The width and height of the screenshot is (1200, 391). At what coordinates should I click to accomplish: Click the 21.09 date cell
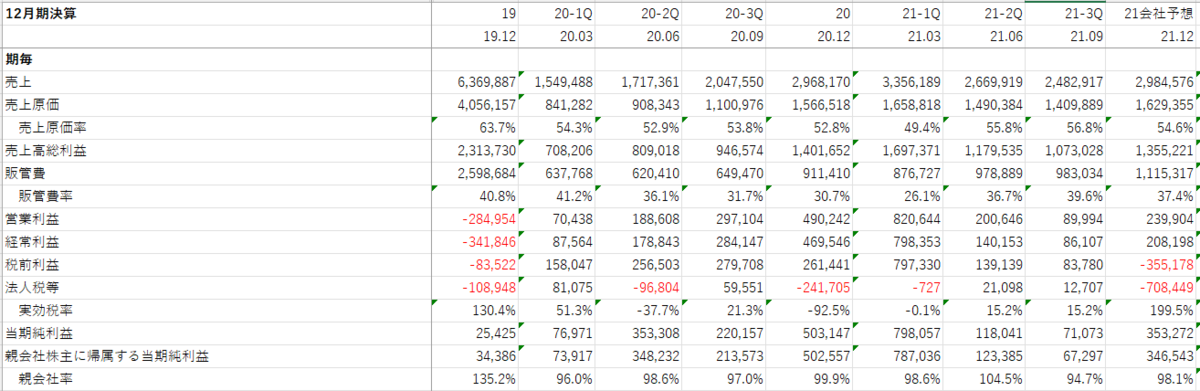coord(1086,36)
